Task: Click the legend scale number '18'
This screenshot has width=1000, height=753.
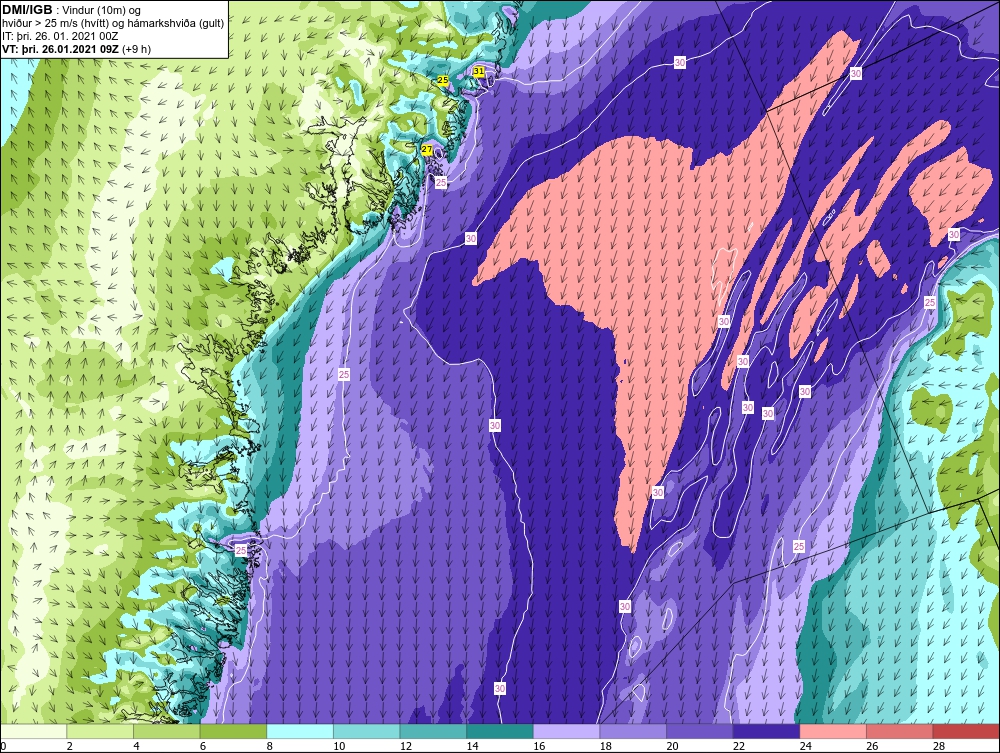Action: (605, 746)
